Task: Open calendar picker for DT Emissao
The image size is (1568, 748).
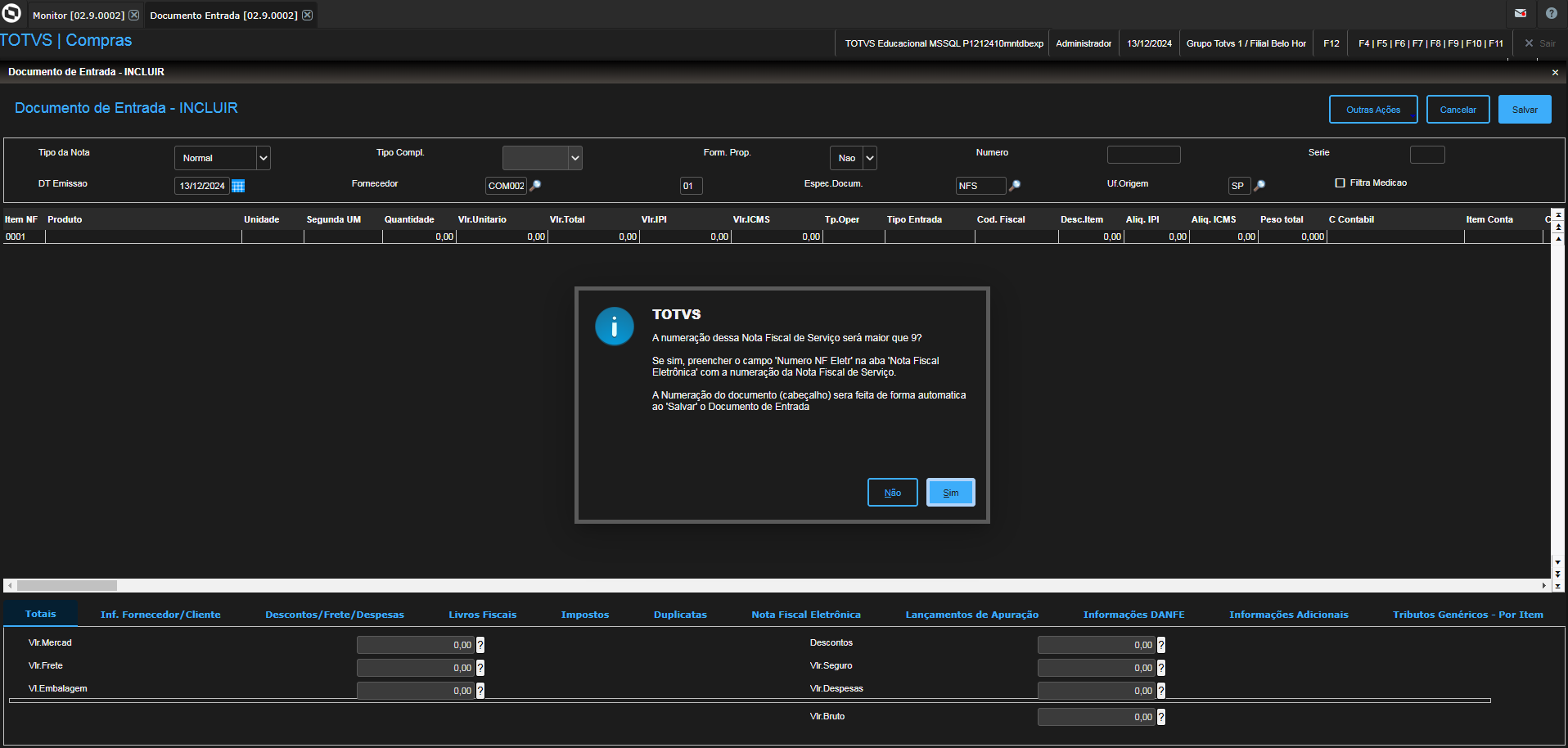Action: pyautogui.click(x=238, y=186)
